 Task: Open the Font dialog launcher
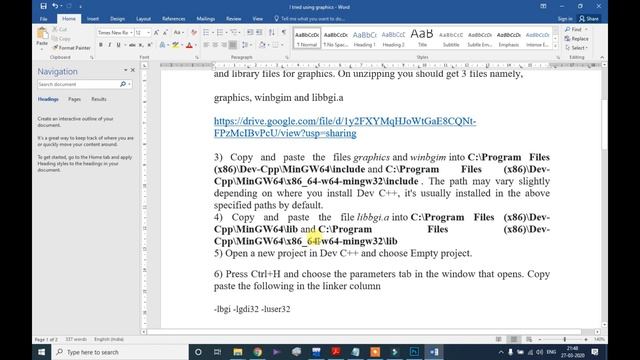tap(197, 58)
